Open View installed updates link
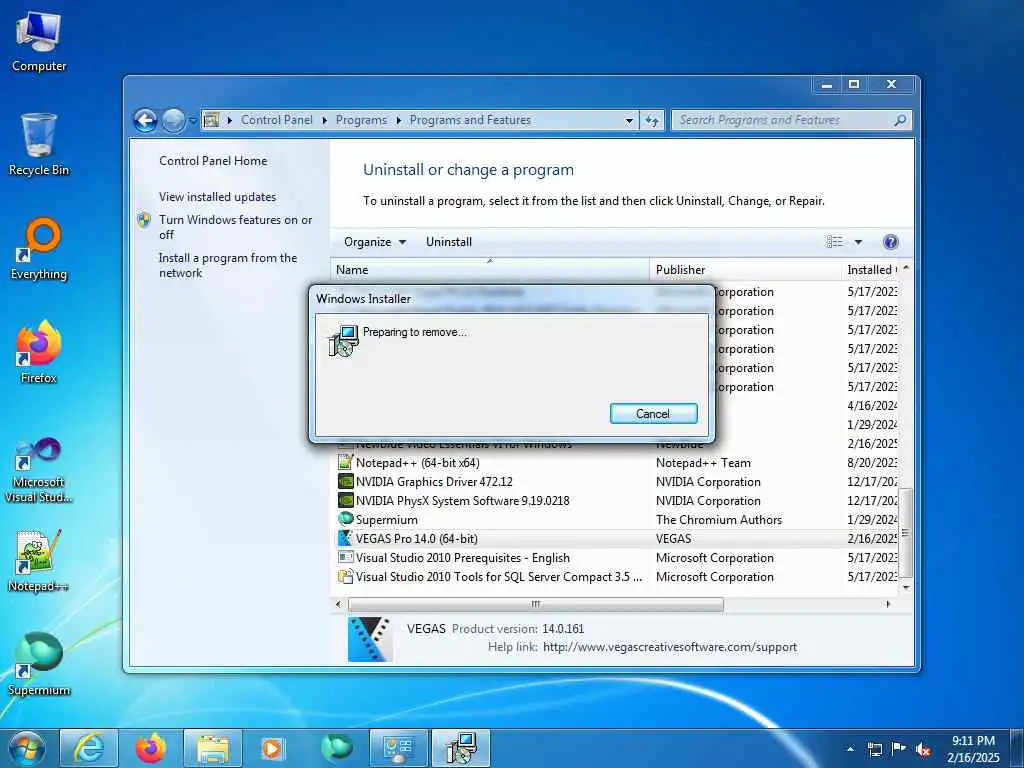Image resolution: width=1024 pixels, height=768 pixels. [217, 197]
